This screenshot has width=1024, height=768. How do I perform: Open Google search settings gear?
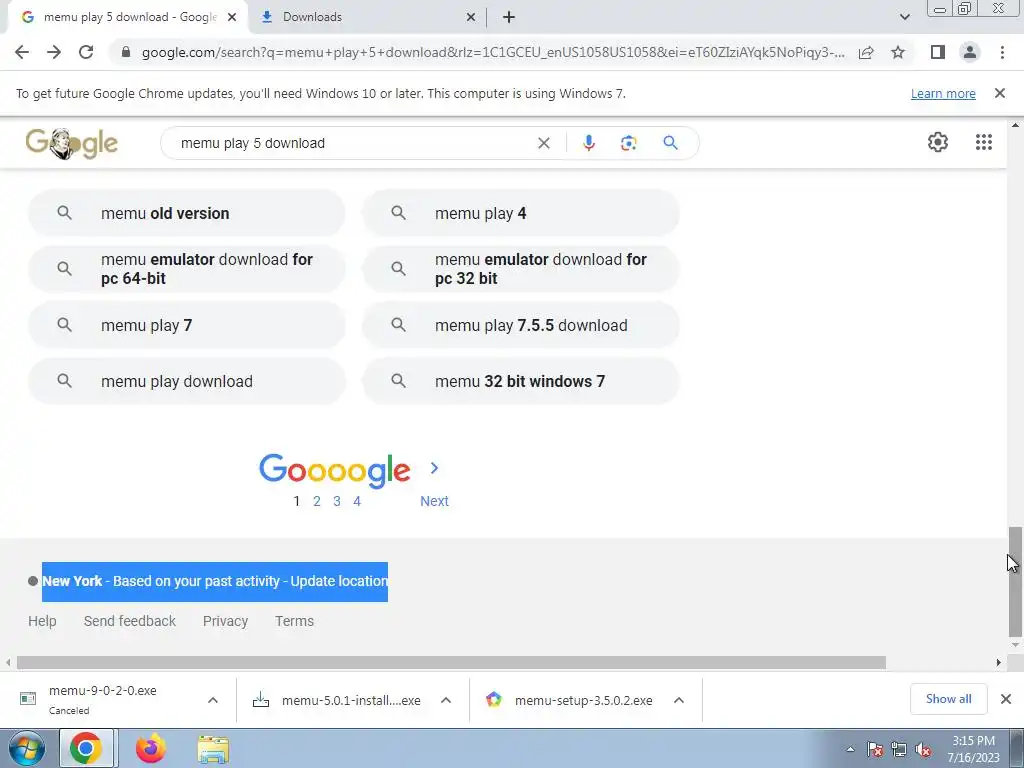tap(938, 142)
